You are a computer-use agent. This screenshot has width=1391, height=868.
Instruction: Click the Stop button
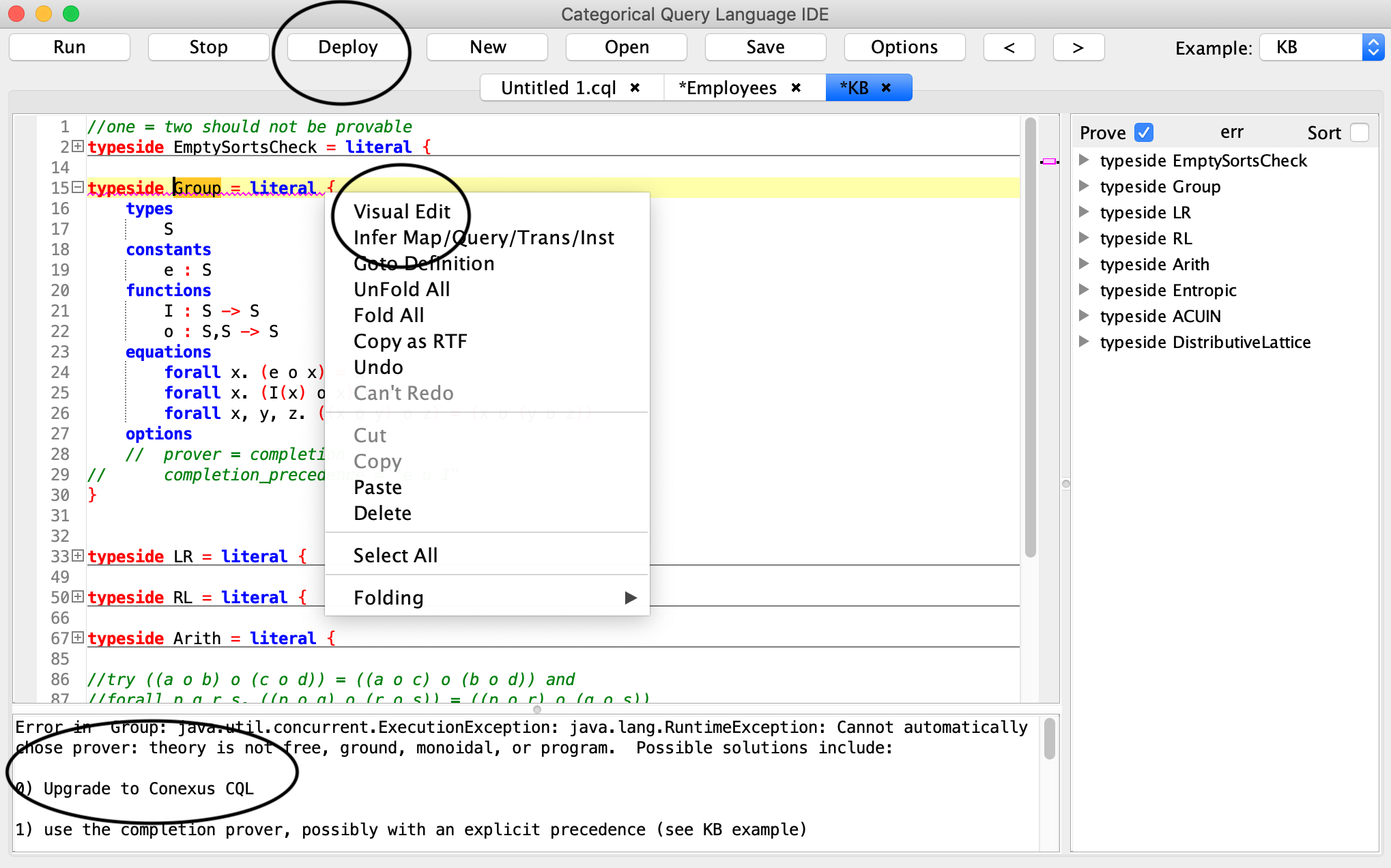pyautogui.click(x=209, y=47)
